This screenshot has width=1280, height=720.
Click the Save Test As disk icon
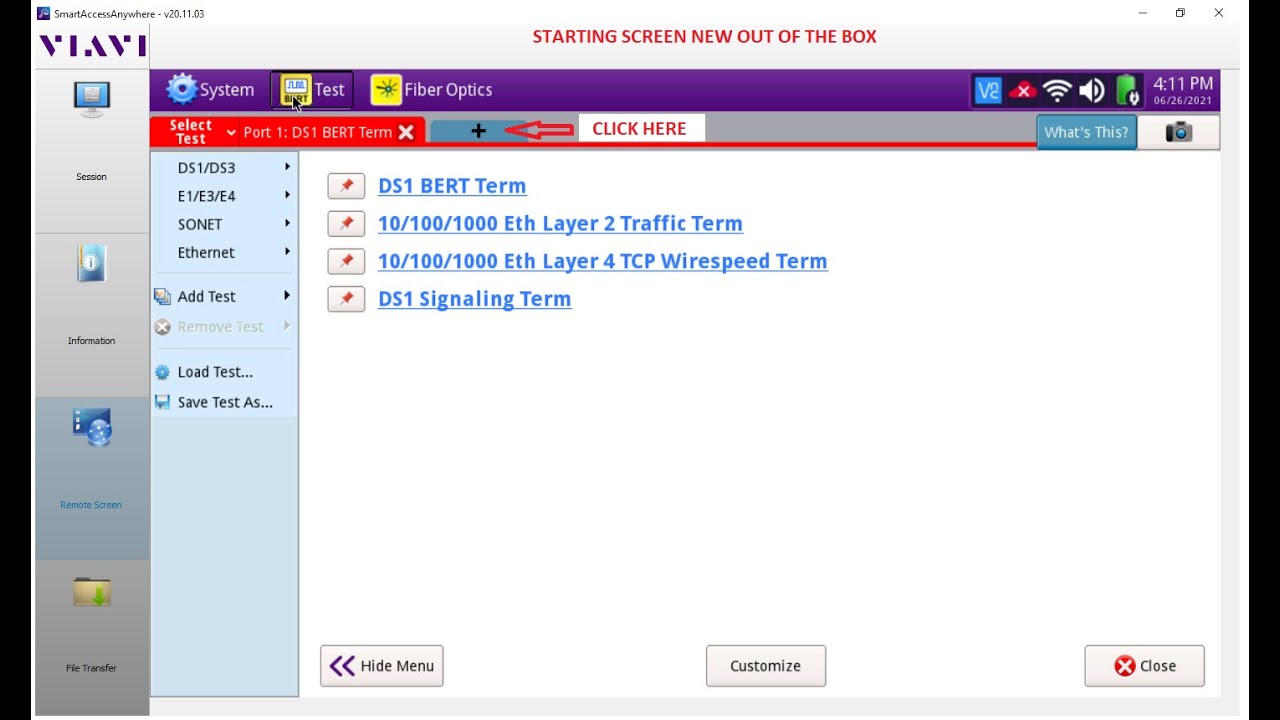pyautogui.click(x=162, y=402)
